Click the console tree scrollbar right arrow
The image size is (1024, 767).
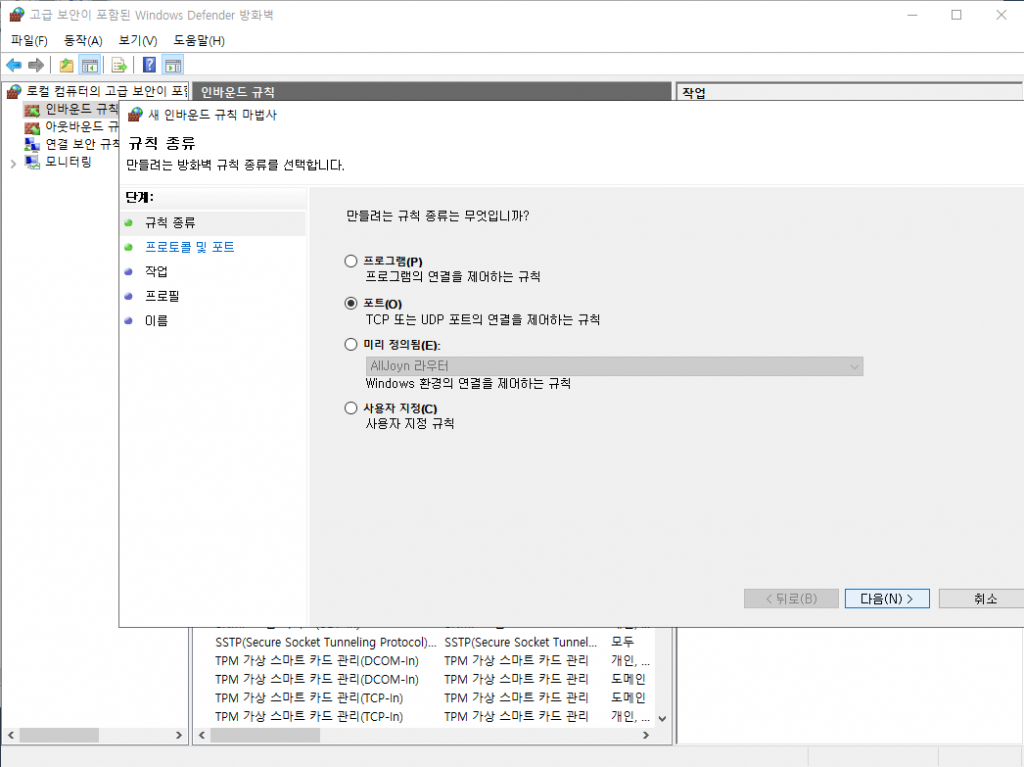(179, 735)
